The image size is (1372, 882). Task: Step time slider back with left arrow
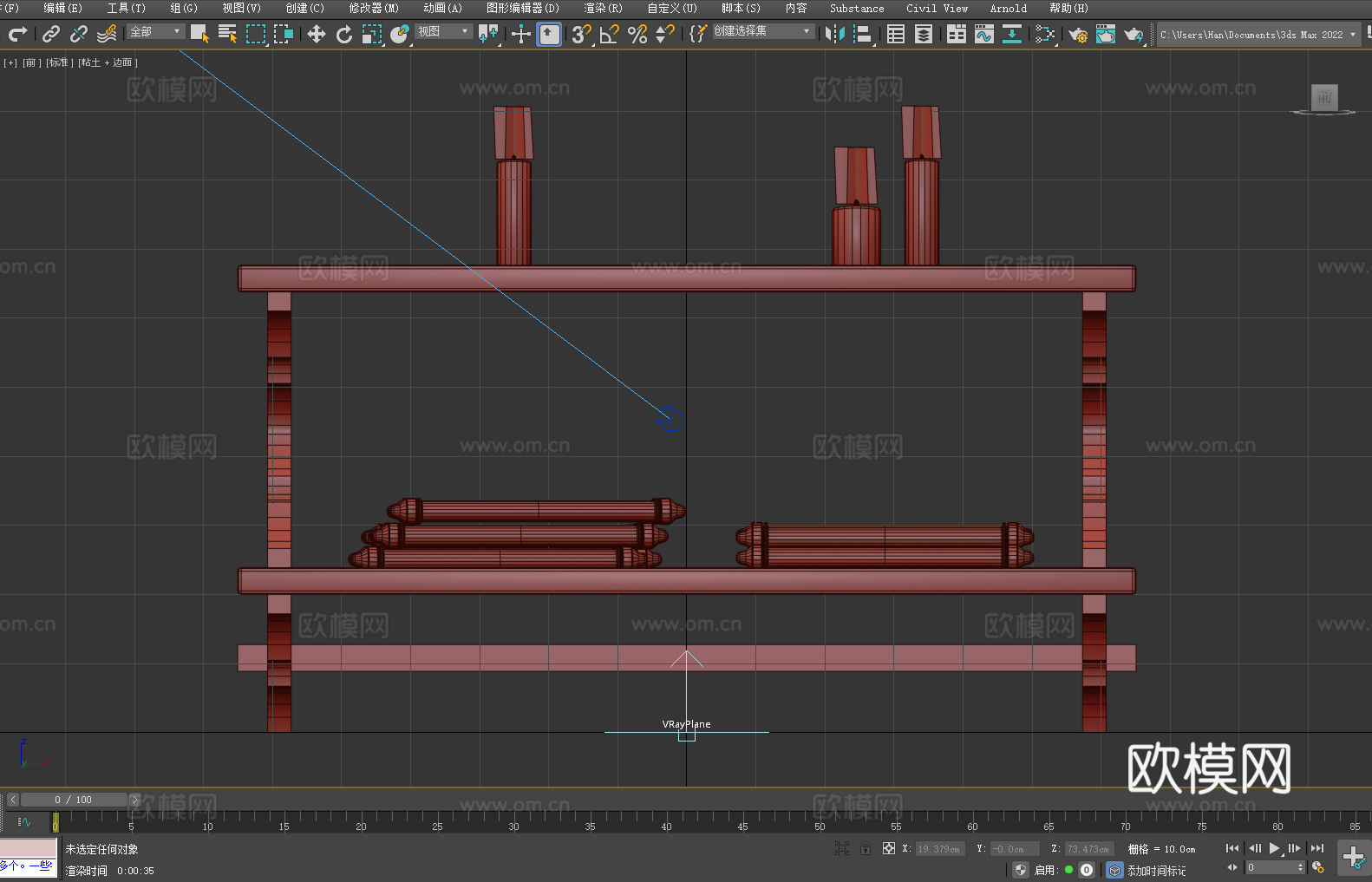(x=12, y=800)
